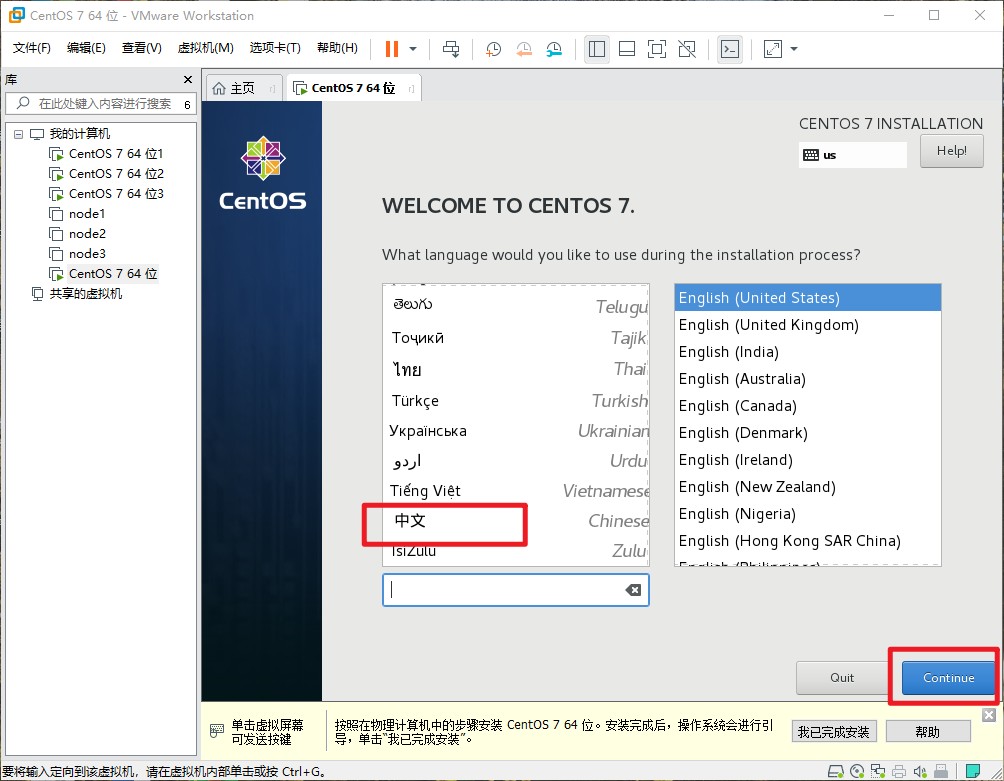Click stretch guest display icon
This screenshot has width=1004, height=781.
click(773, 49)
